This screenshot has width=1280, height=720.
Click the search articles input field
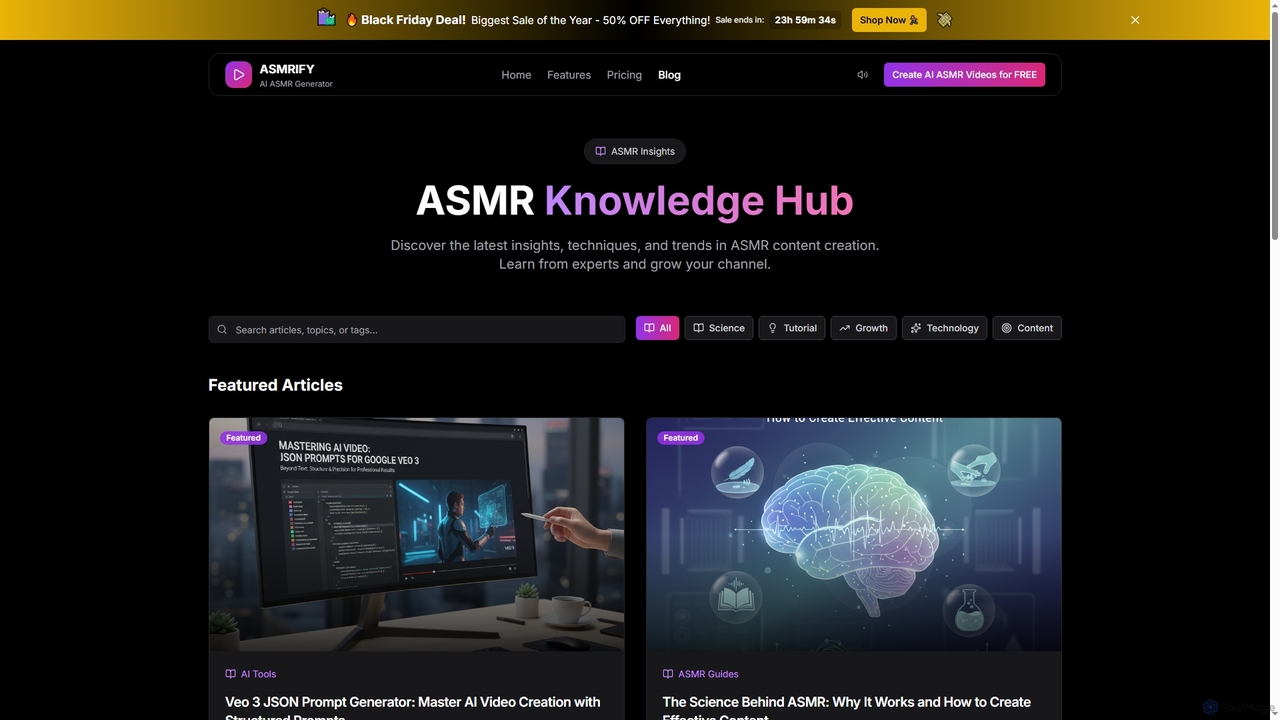pos(417,329)
